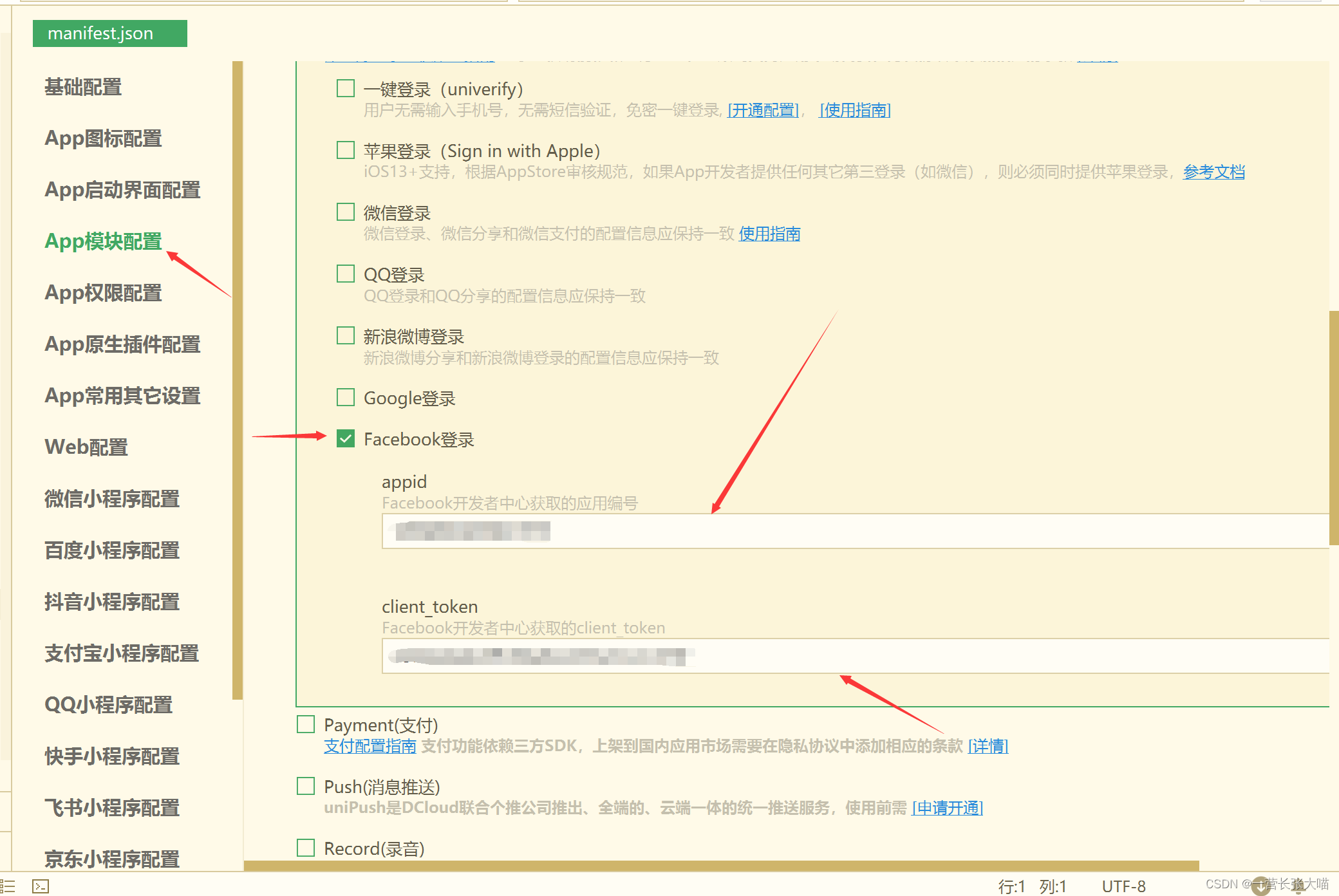
Task: Select Web配置 in the sidebar
Action: pyautogui.click(x=86, y=447)
